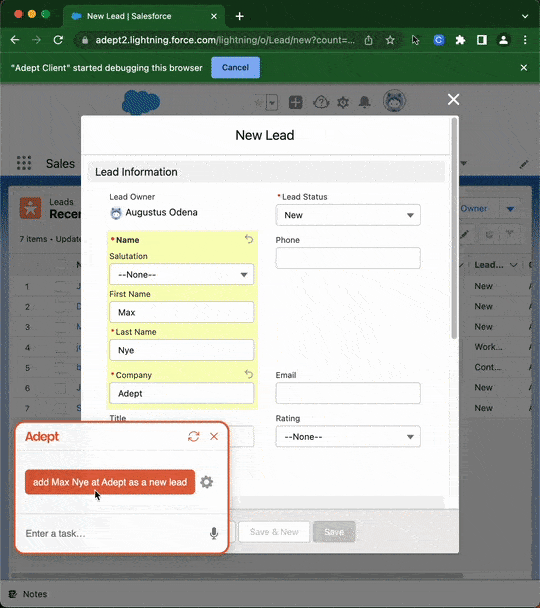
Task: Open Adept task settings gear
Action: [x=207, y=482]
